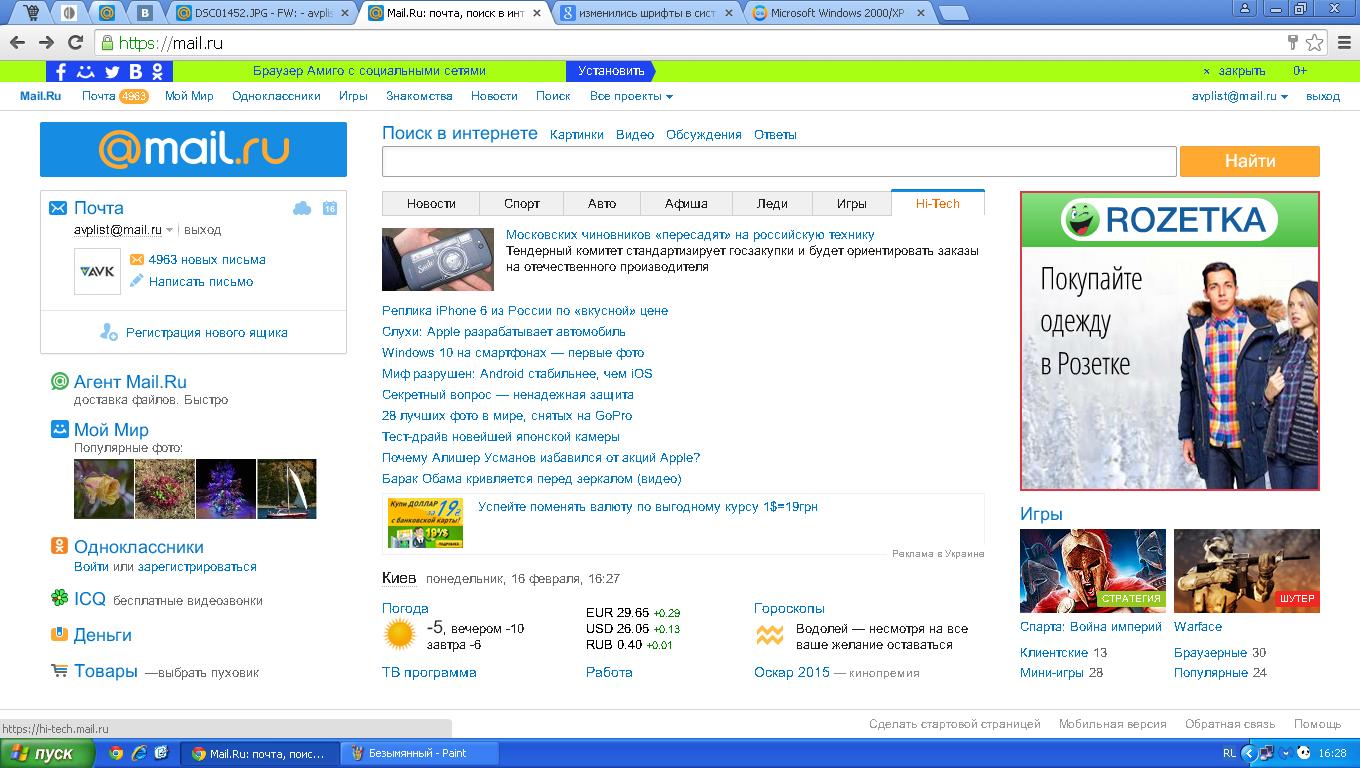
Task: Expand the Все проекты dropdown
Action: click(x=631, y=96)
